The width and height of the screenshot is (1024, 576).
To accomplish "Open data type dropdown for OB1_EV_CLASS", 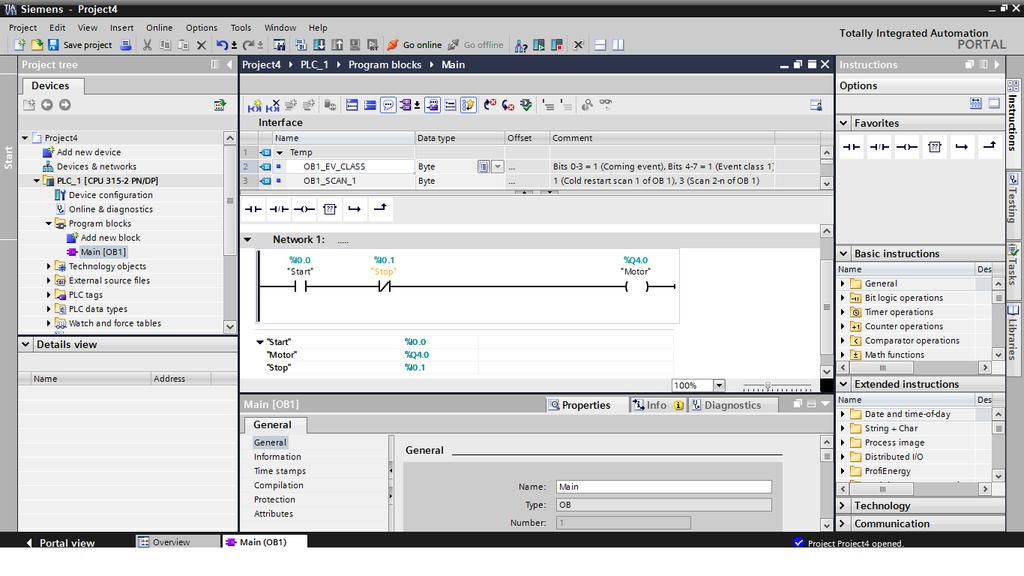I will pos(498,167).
